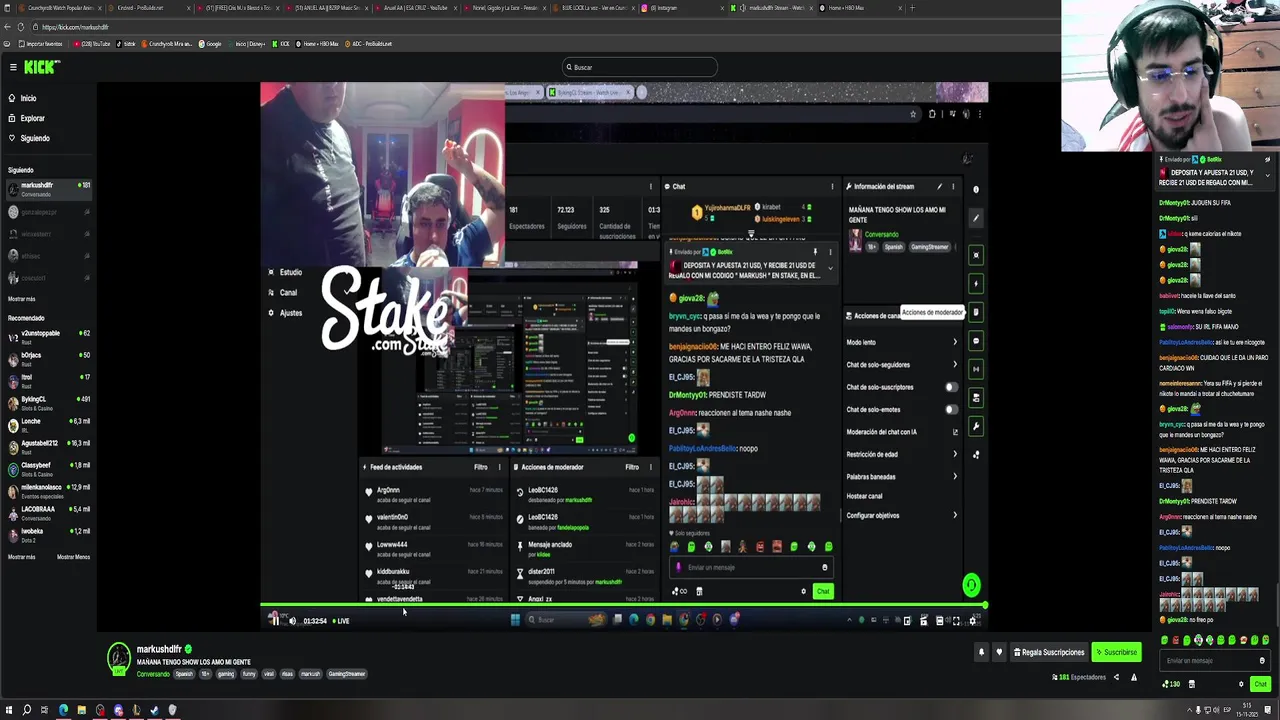Toggle theater mode in video player
This screenshot has height=720, width=1280.
tap(940, 621)
